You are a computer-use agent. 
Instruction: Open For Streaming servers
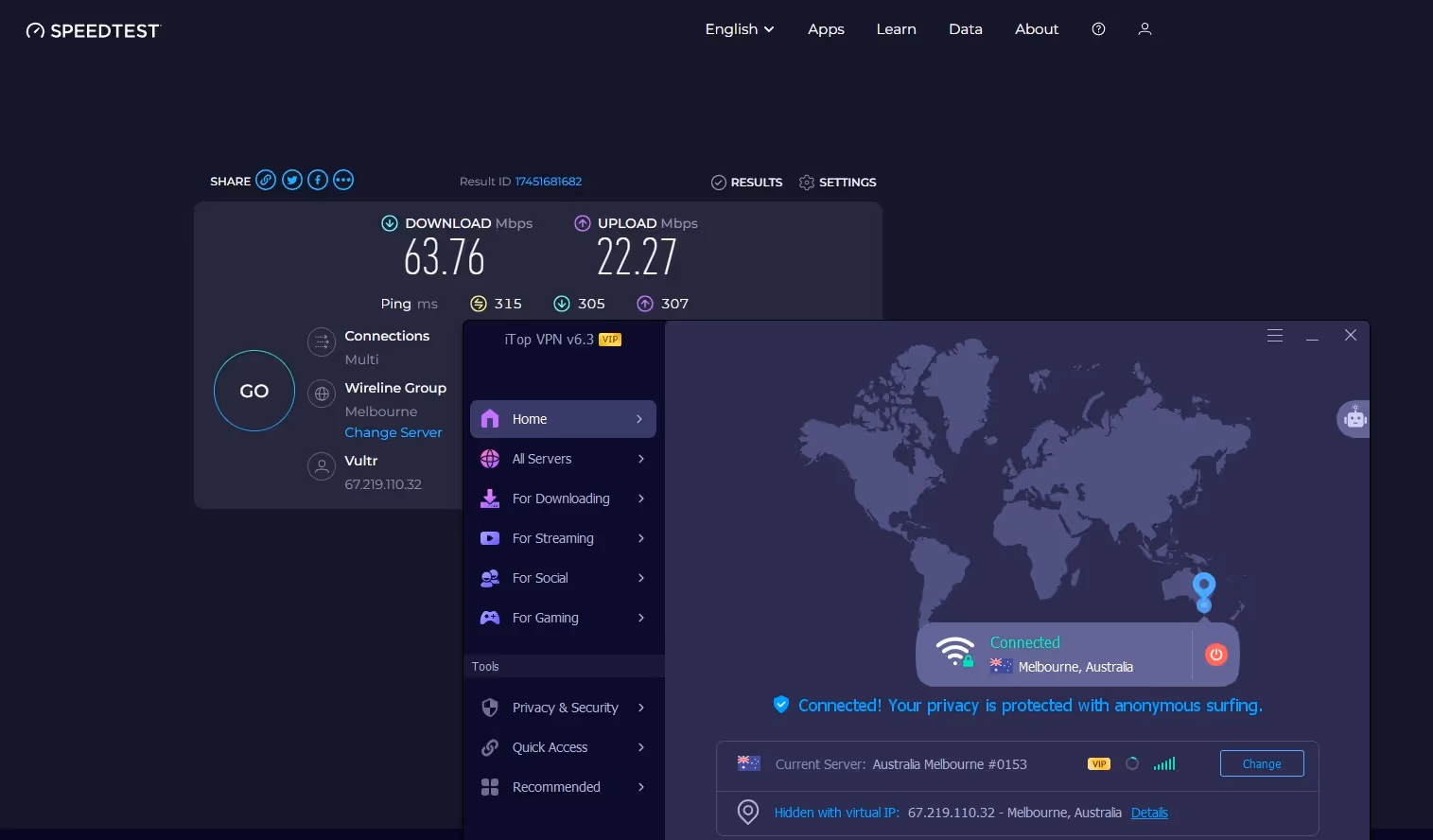pos(563,538)
